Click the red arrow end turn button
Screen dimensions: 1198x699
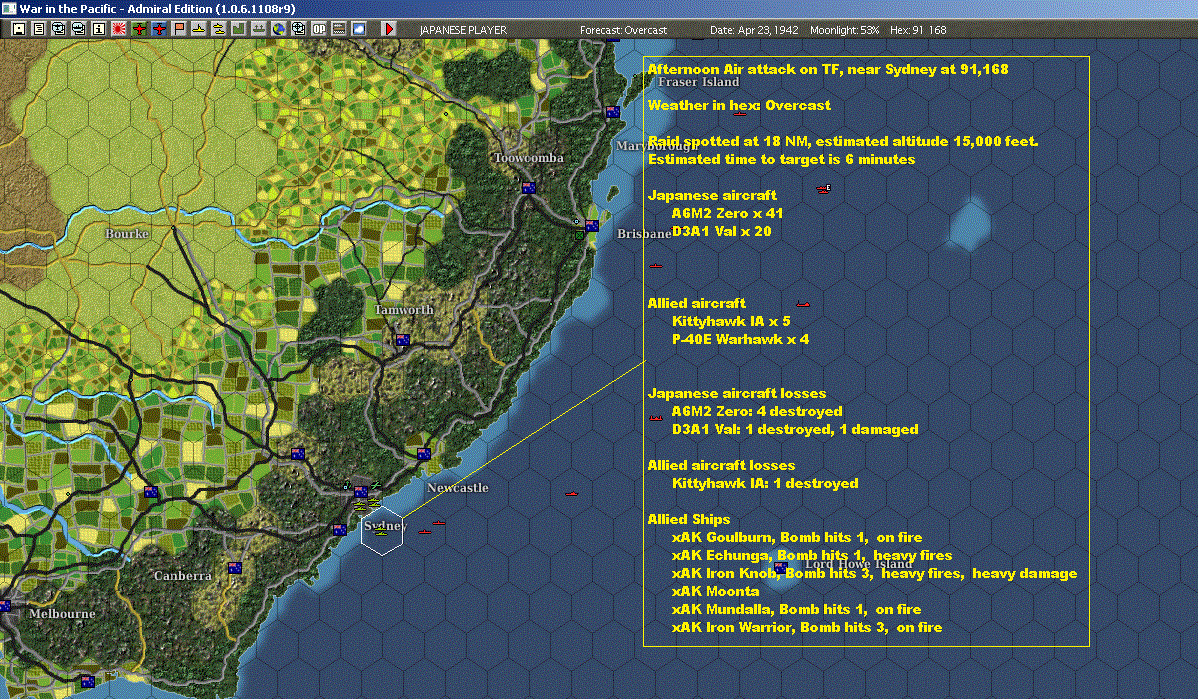pyautogui.click(x=388, y=29)
